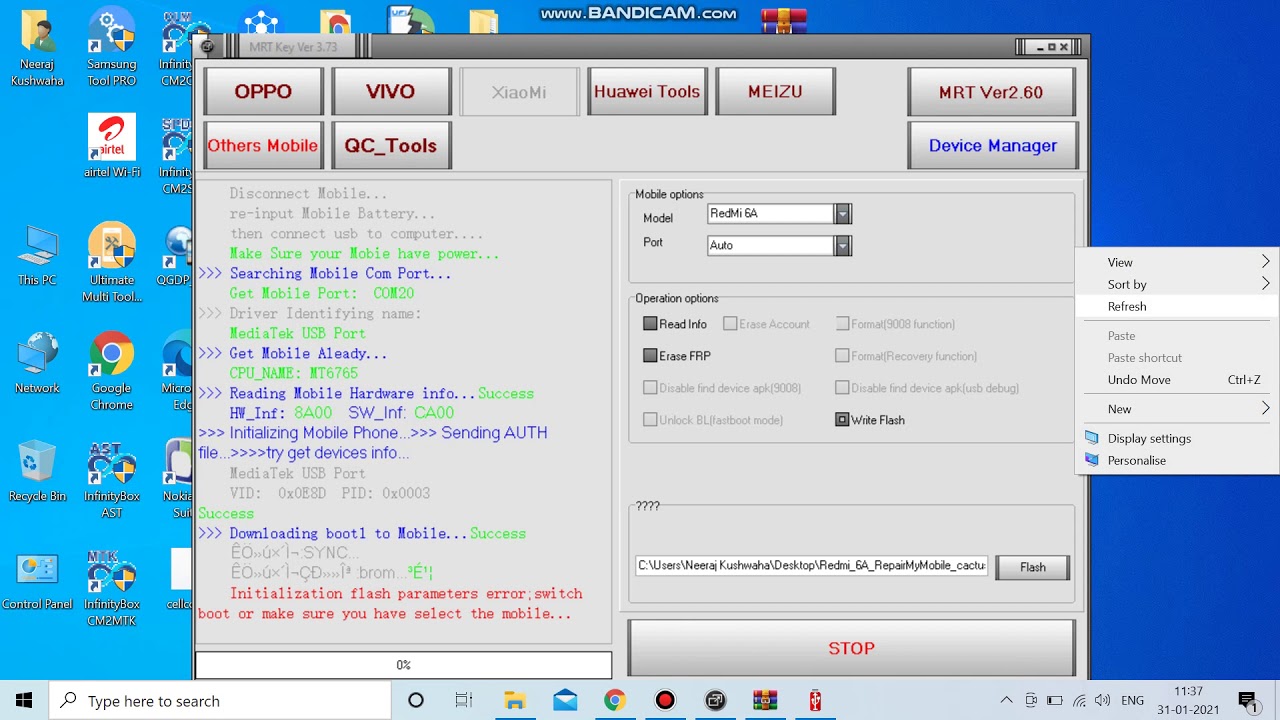Toggle Unlock BL(fastboot mode) checkbox
Screen dimensions: 1280x720
(x=650, y=420)
